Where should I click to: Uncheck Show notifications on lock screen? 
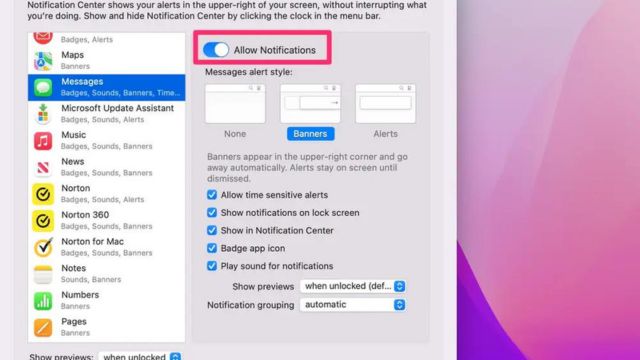[x=211, y=213]
